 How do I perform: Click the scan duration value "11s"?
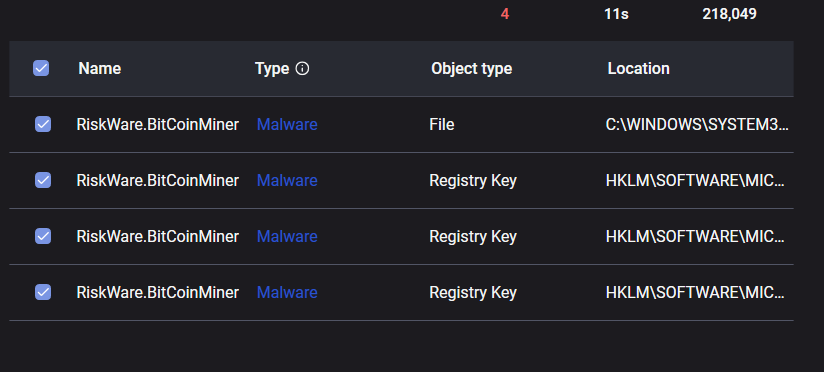click(616, 14)
